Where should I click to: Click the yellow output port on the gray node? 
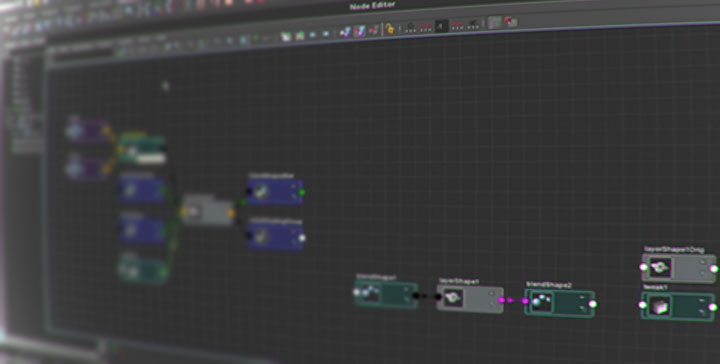point(231,213)
